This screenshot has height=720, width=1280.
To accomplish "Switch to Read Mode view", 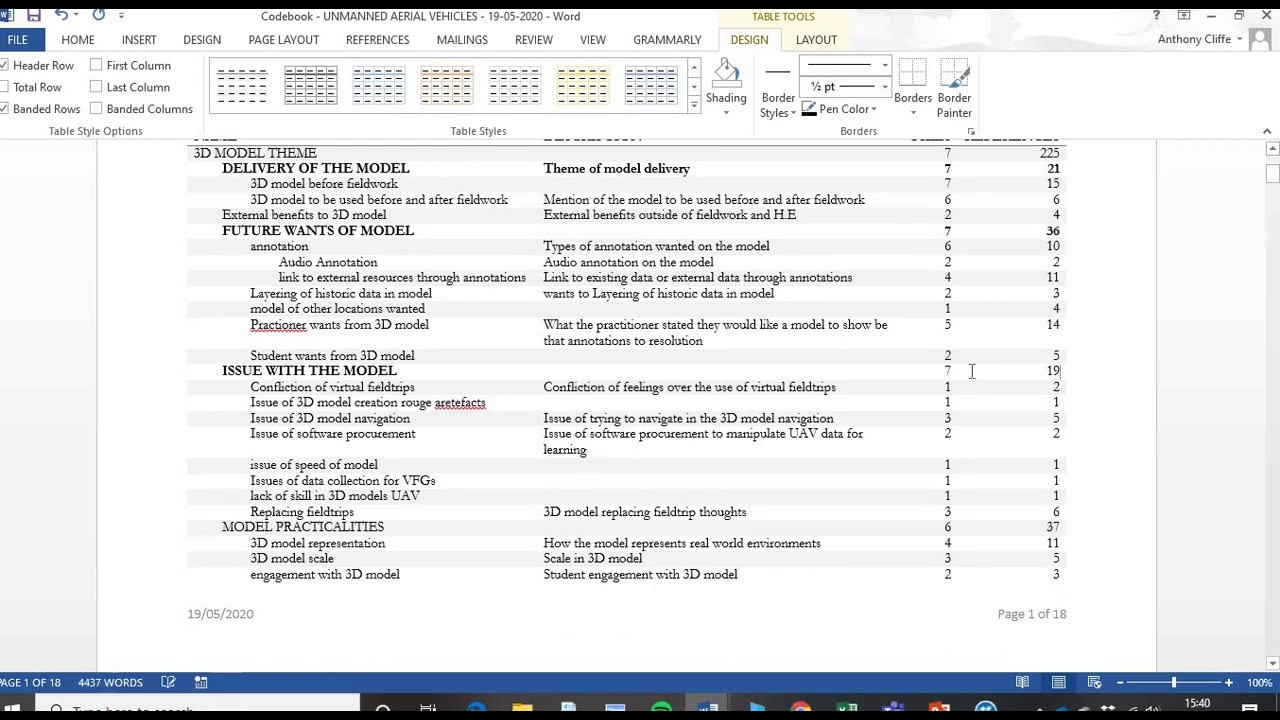I will 1022,682.
